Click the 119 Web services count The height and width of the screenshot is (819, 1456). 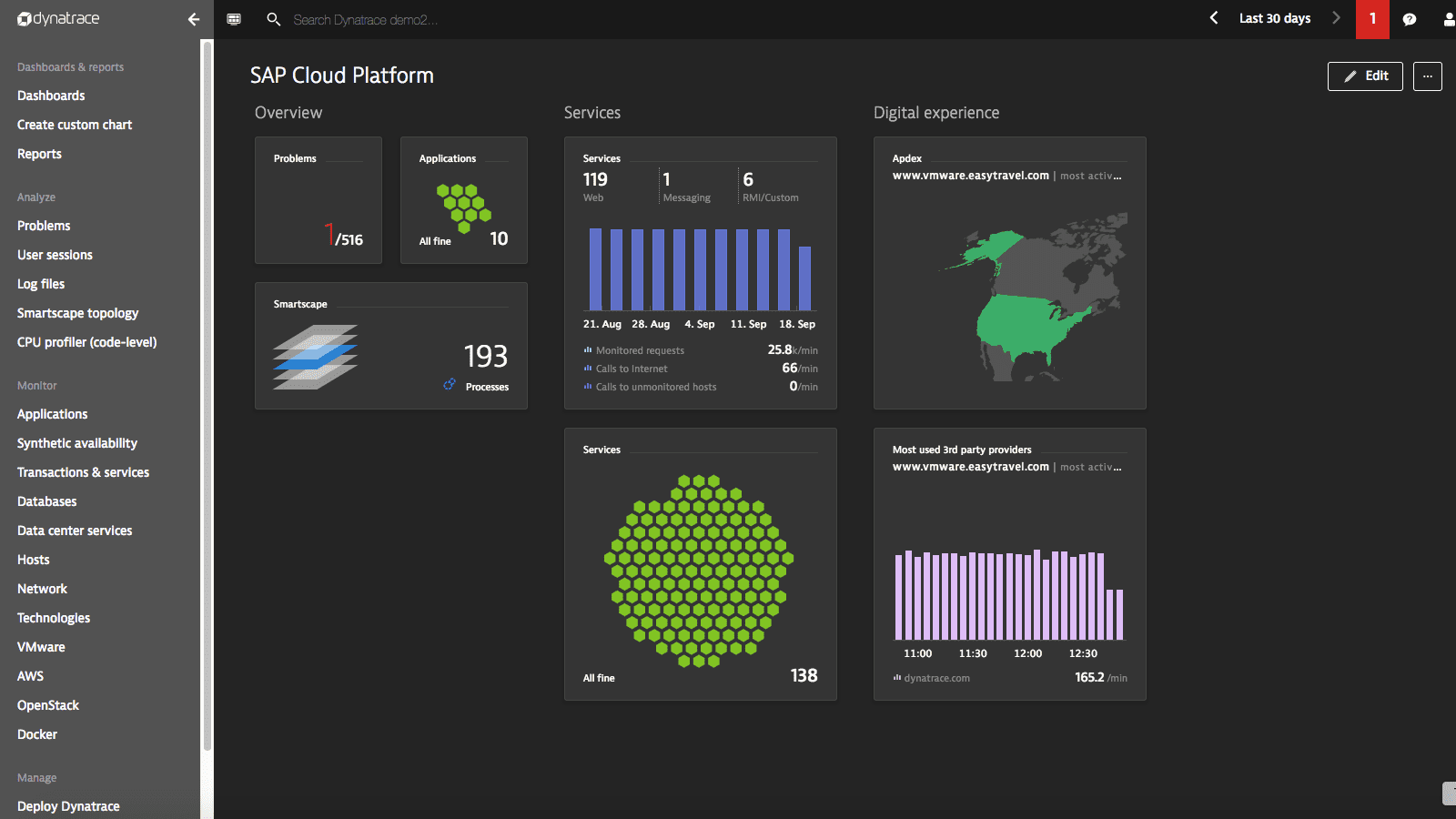tap(595, 179)
